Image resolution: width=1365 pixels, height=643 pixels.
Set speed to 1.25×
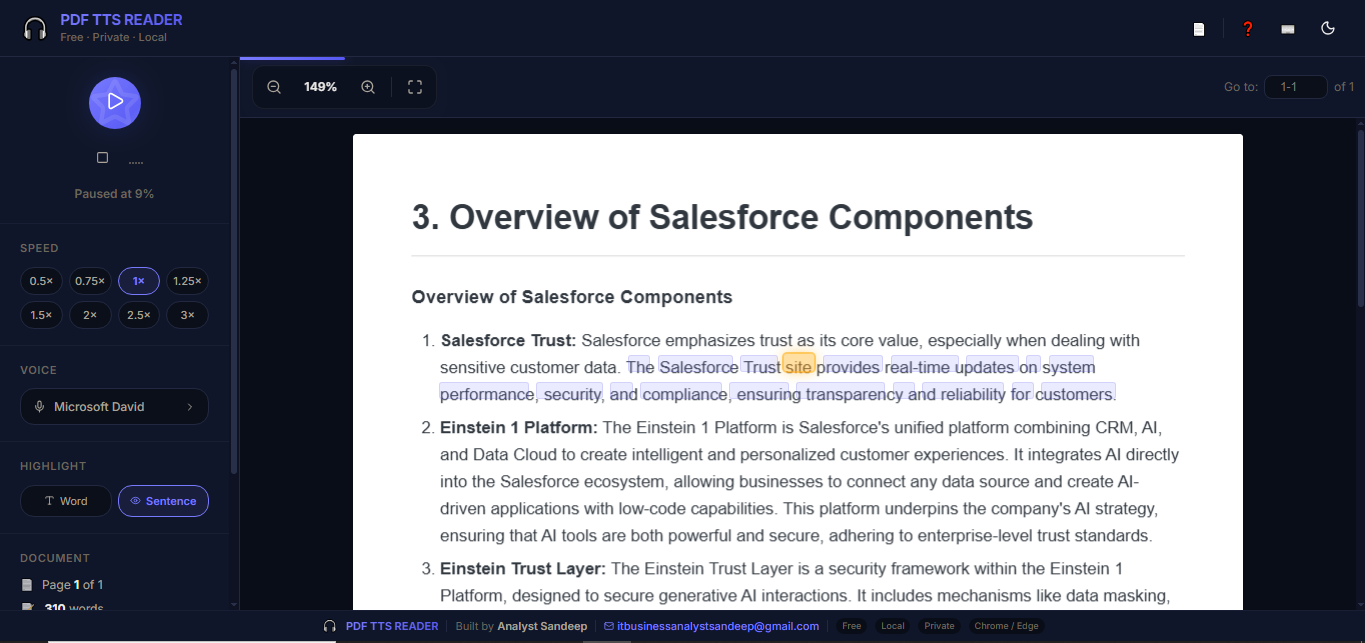click(187, 281)
